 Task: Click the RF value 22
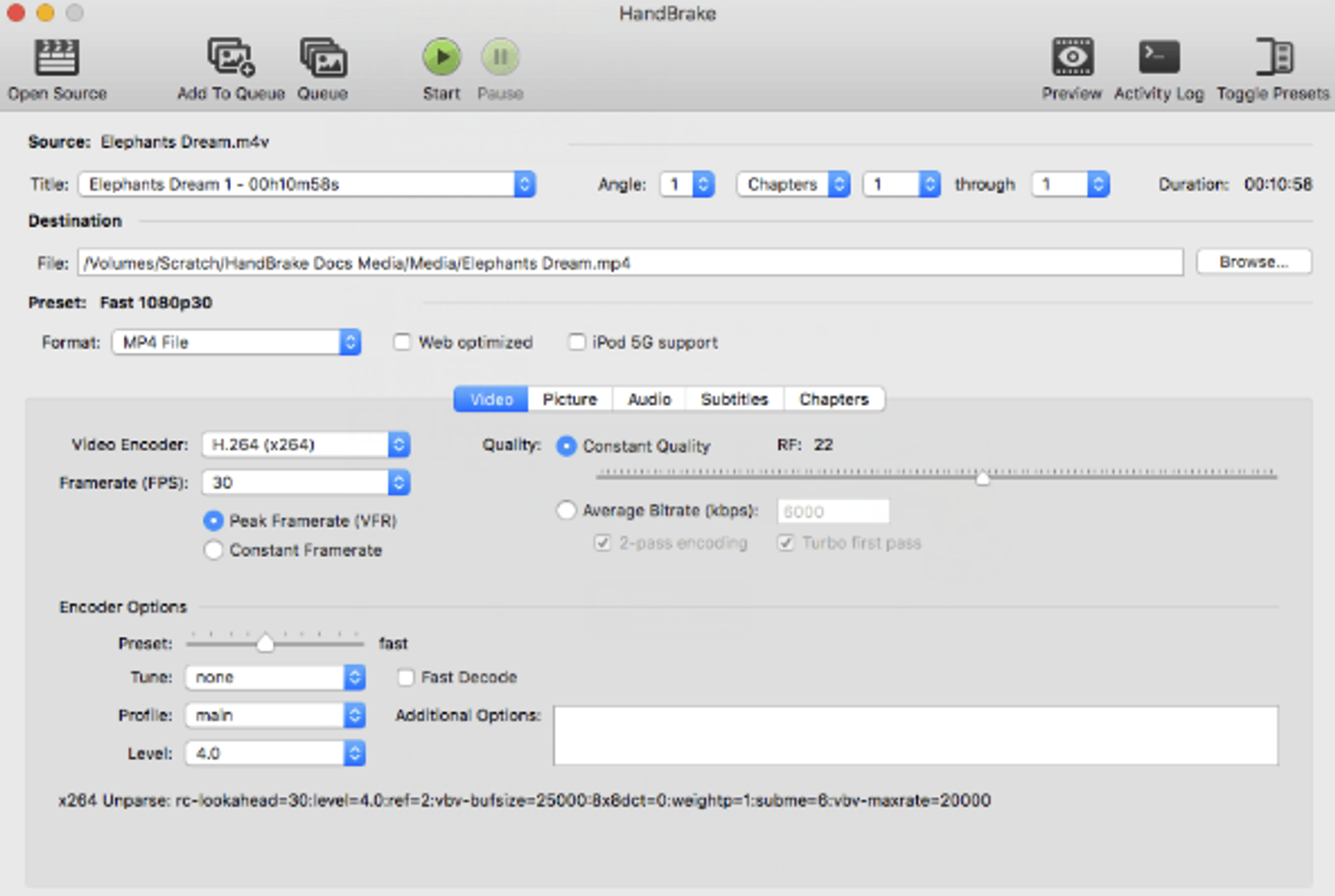coord(823,444)
